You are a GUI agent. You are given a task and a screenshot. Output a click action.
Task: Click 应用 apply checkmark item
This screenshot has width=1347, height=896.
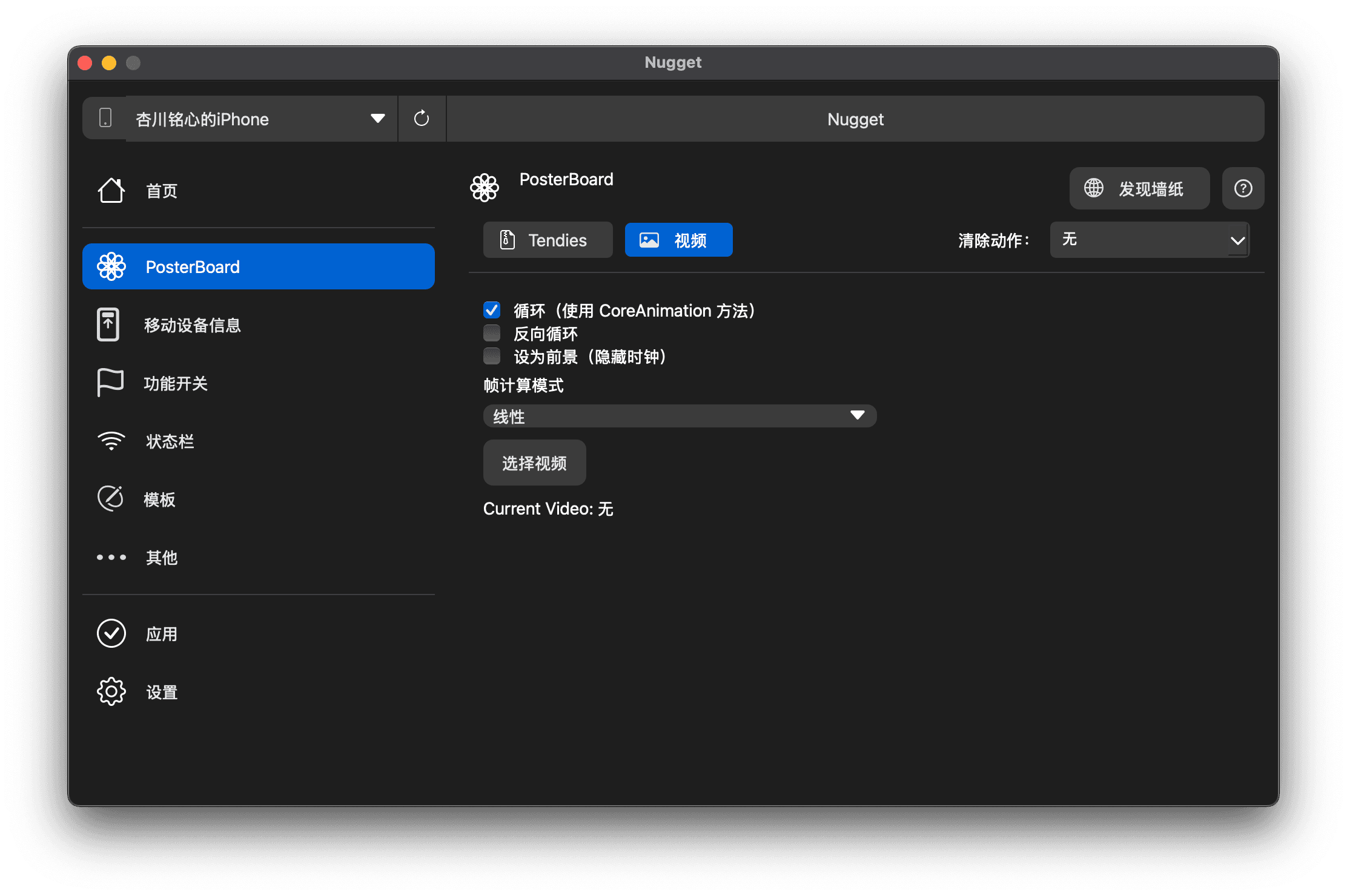pyautogui.click(x=161, y=634)
